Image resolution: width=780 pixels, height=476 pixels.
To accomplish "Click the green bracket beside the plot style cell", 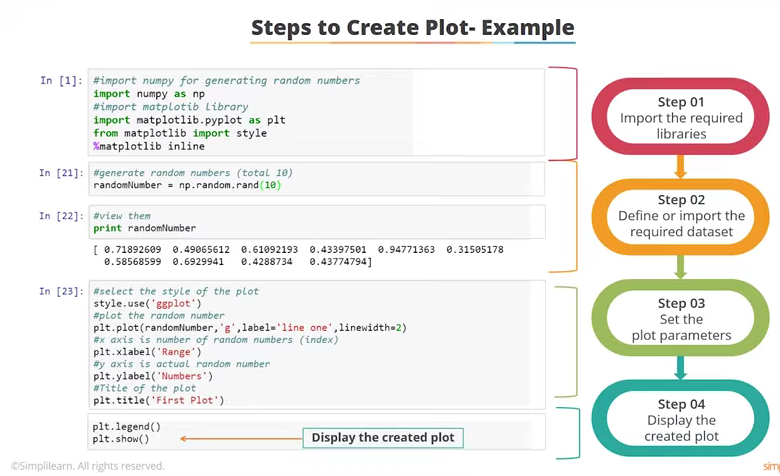I will click(572, 343).
